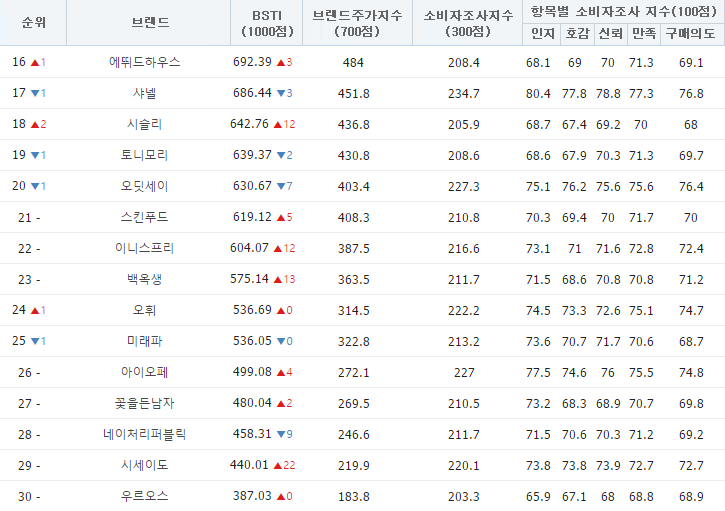Screen dimensions: 725x511
Task: Select brand name 오휘
Action: [x=144, y=310]
